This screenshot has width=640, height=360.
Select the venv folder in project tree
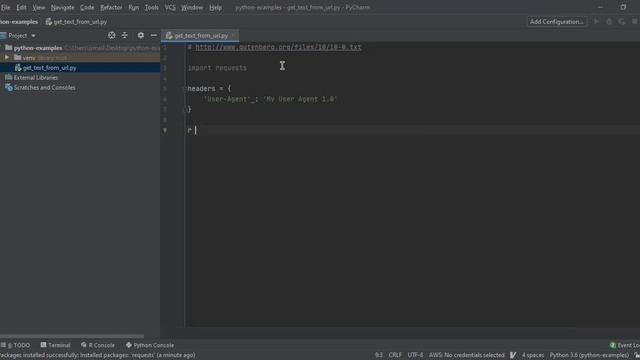point(29,58)
